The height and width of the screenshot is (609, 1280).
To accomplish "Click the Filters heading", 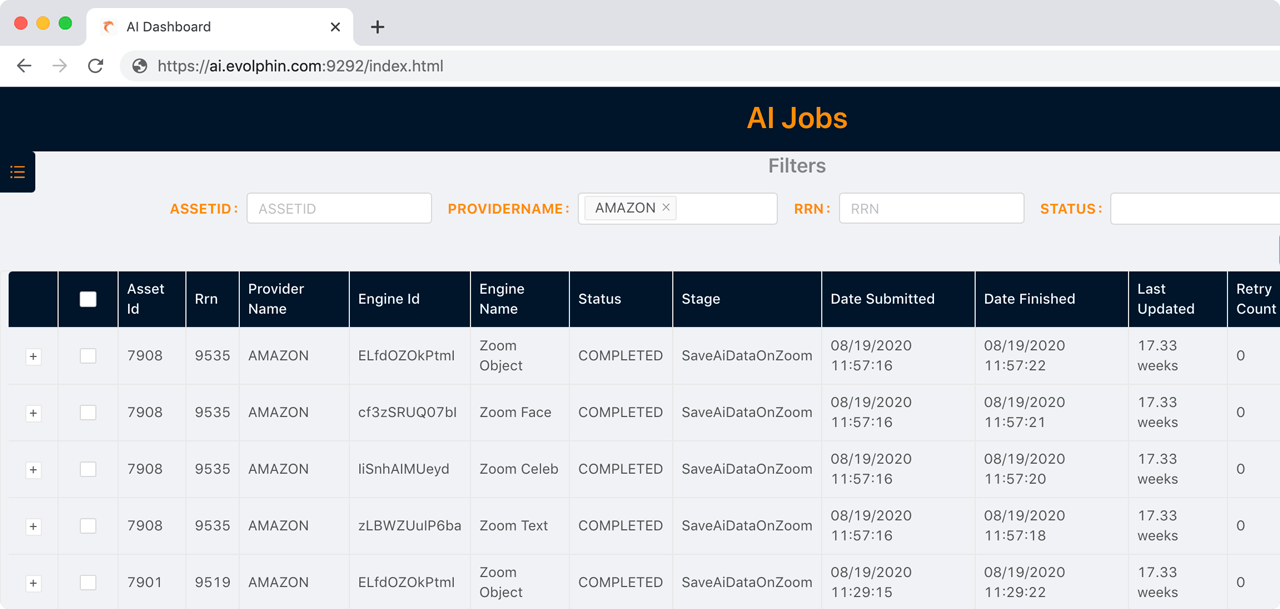I will [797, 166].
